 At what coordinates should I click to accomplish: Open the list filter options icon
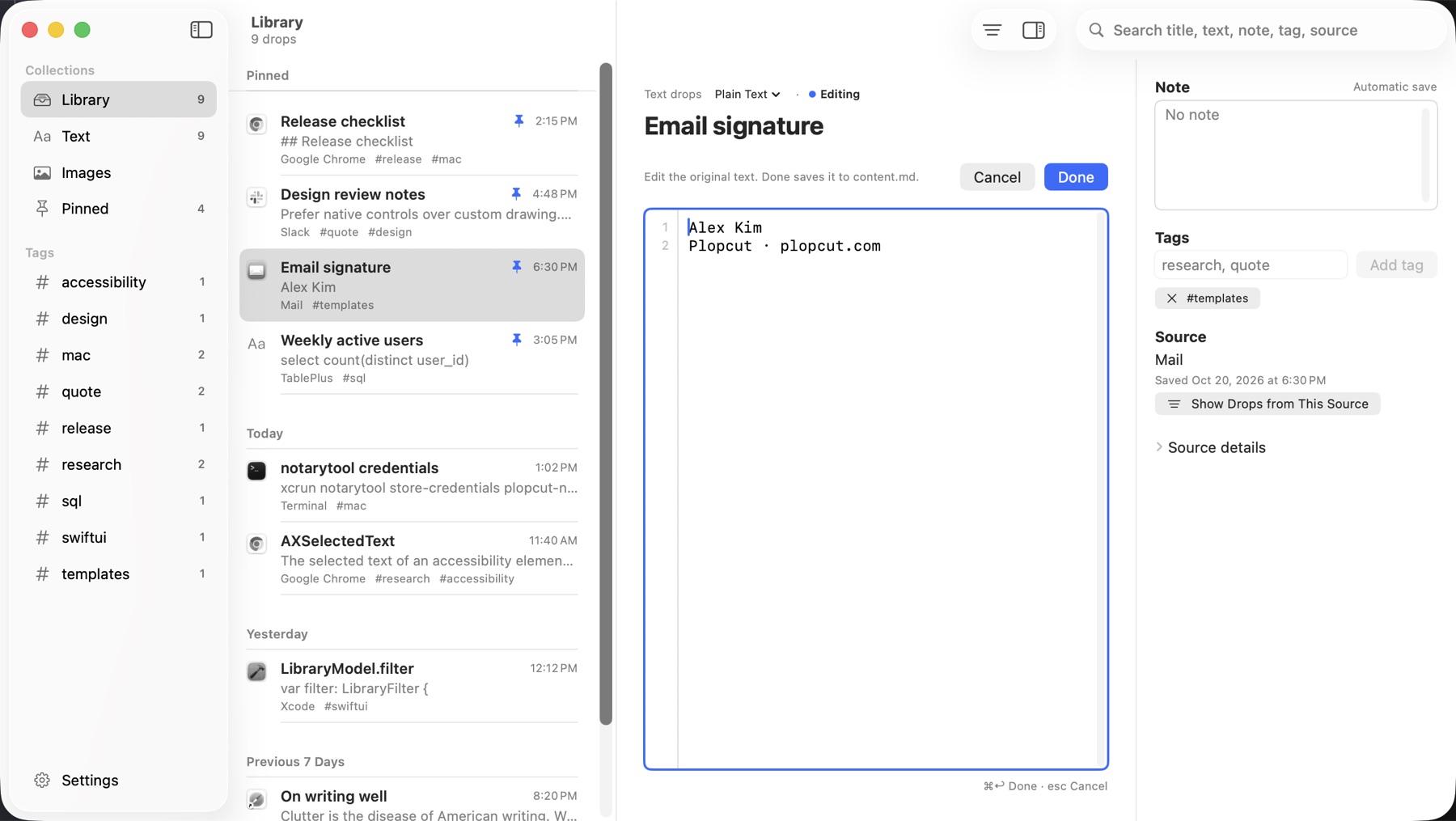[992, 30]
